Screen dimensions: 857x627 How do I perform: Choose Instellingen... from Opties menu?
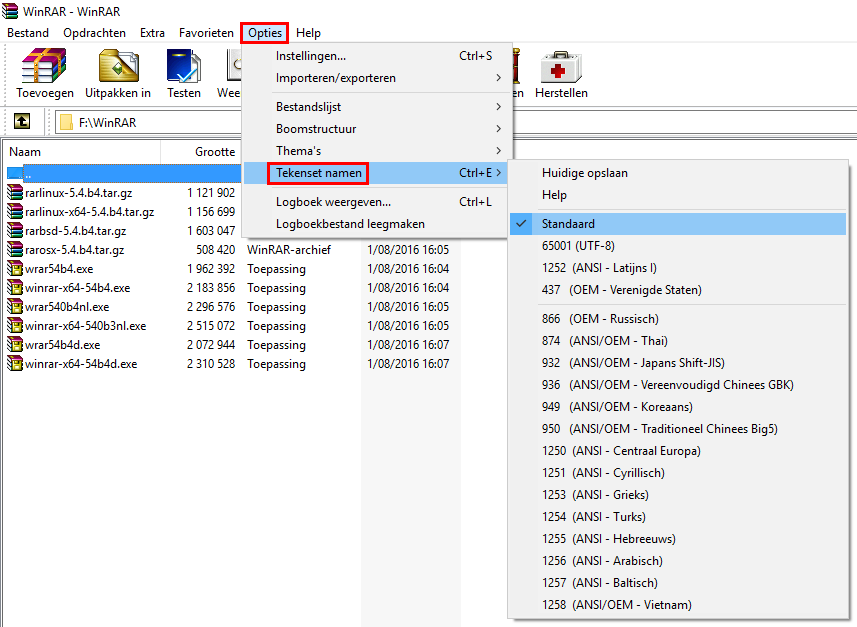(x=375, y=56)
